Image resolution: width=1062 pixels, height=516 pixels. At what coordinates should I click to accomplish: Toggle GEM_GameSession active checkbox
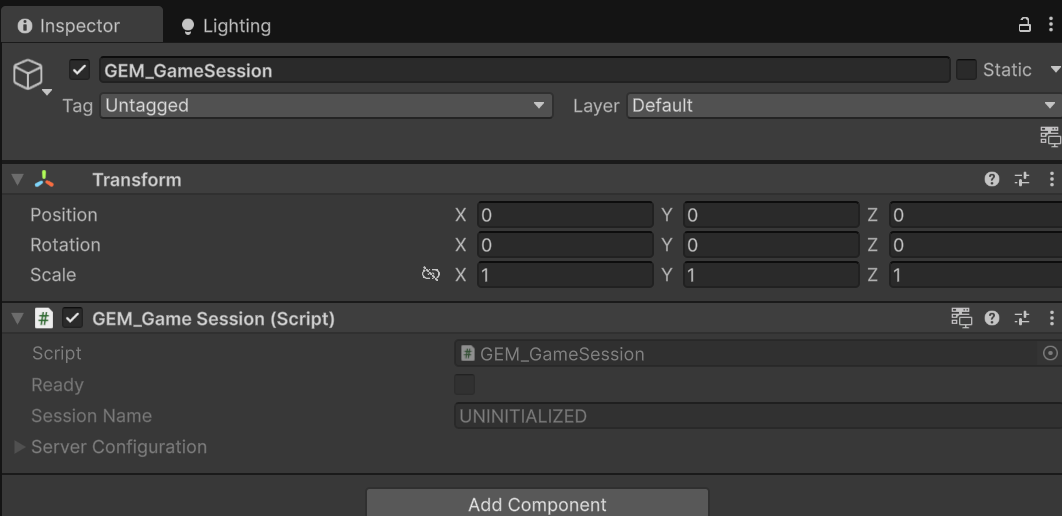tap(81, 71)
